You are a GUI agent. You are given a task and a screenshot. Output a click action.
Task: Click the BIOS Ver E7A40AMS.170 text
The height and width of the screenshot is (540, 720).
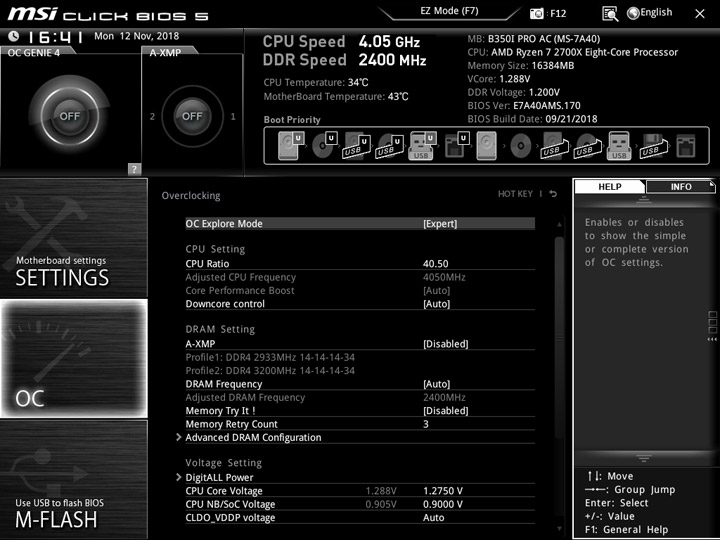tap(524, 106)
